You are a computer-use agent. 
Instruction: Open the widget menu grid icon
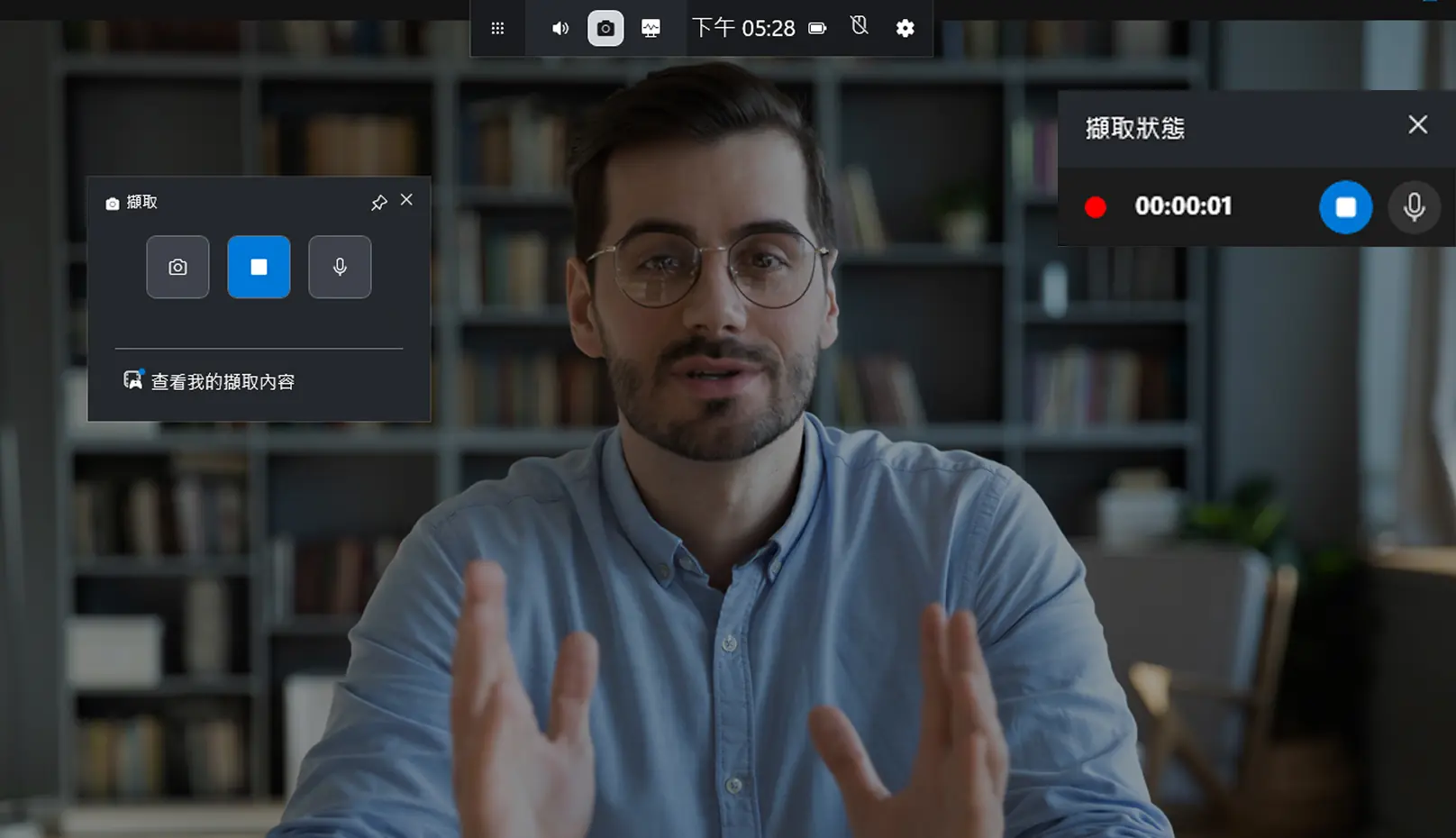[x=497, y=28]
